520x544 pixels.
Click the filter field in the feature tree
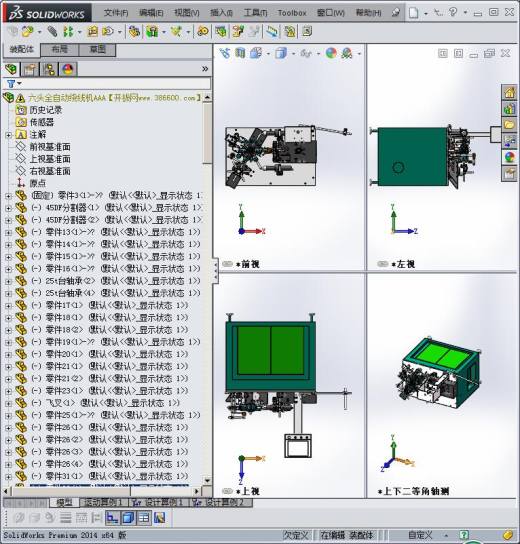click(x=107, y=84)
